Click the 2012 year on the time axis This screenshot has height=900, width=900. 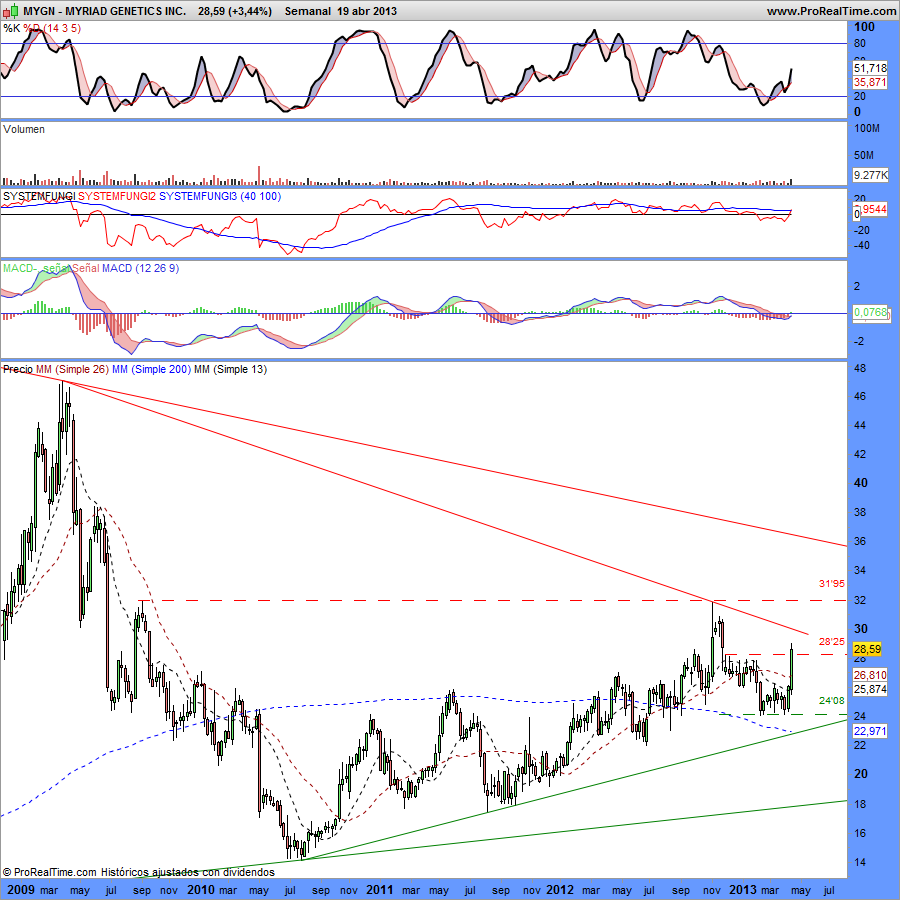(560, 890)
